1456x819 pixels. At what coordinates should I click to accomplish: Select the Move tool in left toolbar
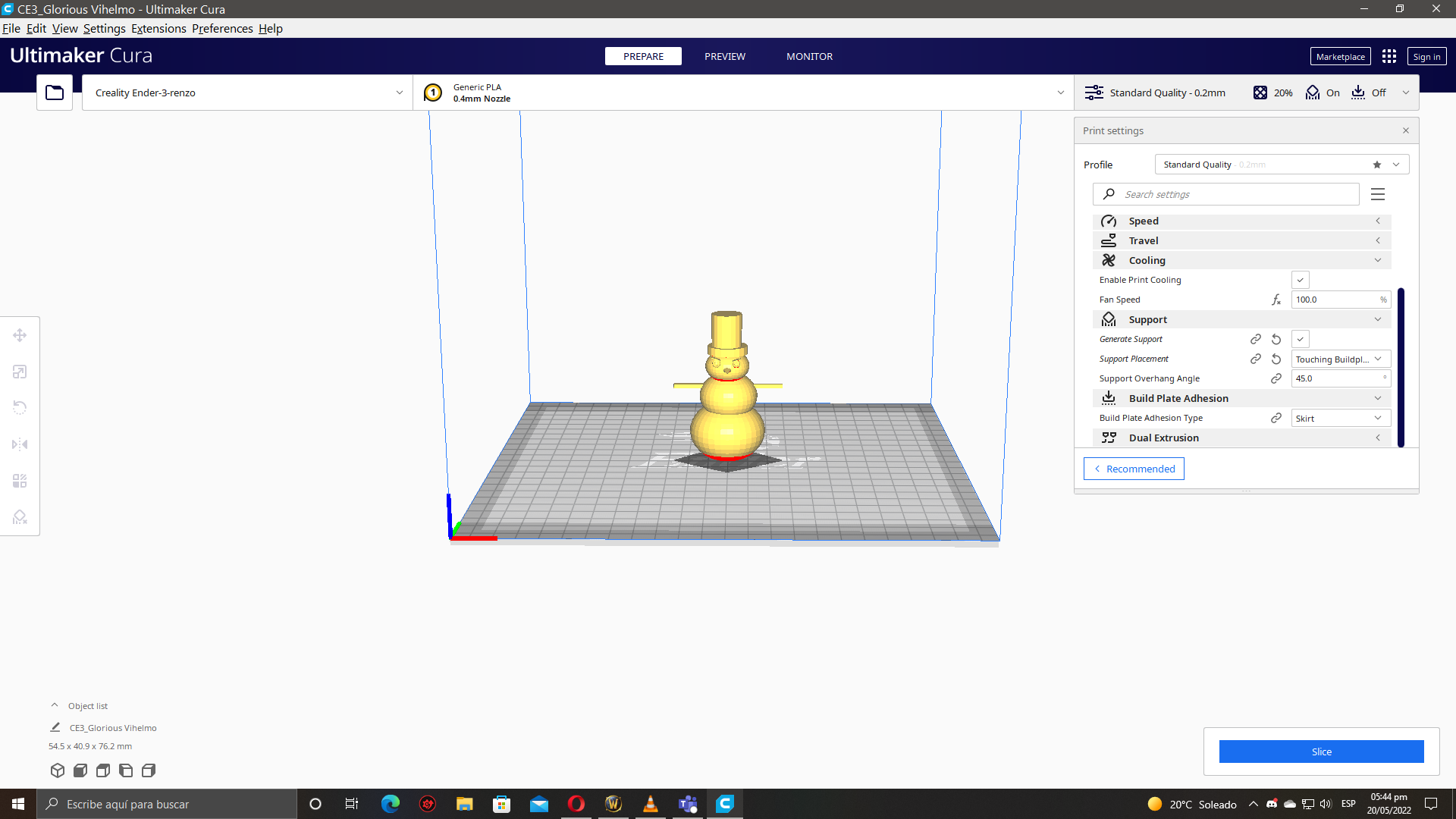tap(20, 335)
